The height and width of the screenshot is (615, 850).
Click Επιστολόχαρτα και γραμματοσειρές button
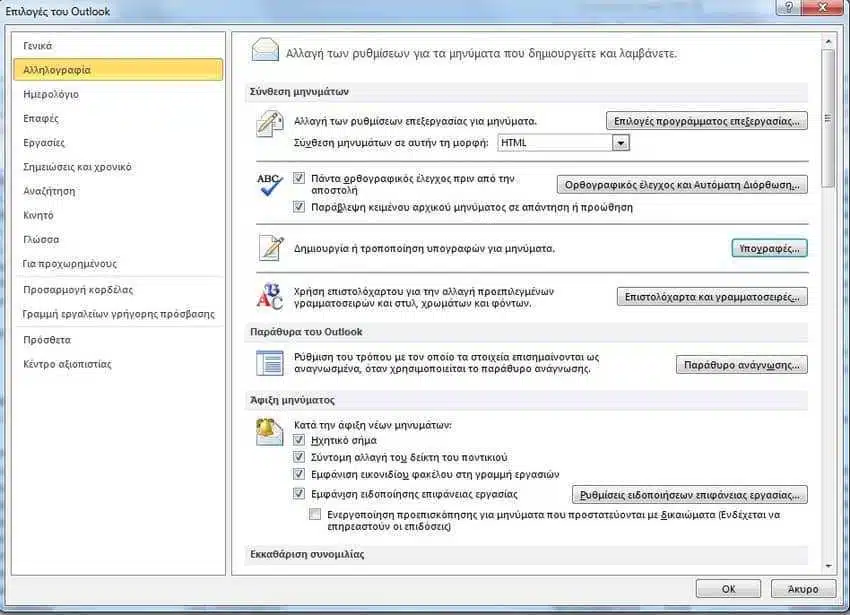coord(712,297)
